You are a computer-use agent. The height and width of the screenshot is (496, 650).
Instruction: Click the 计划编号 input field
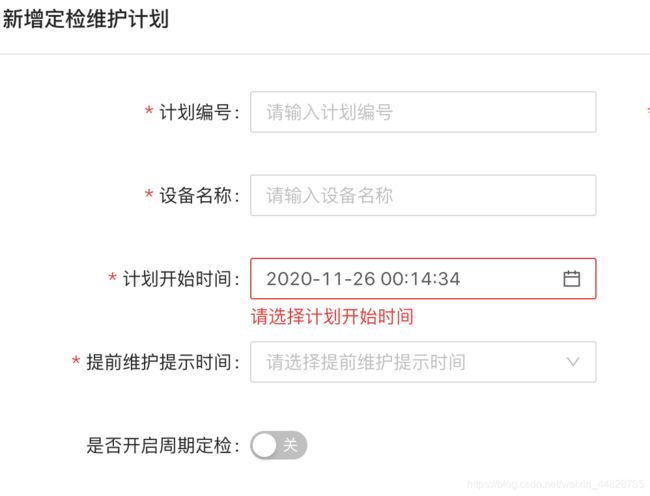coord(423,112)
